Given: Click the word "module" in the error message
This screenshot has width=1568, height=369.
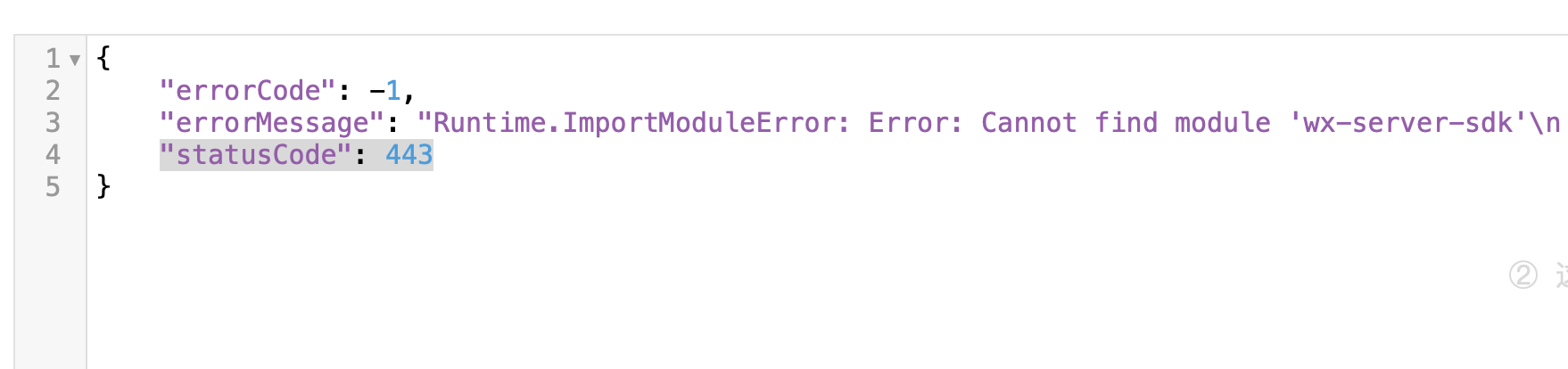Looking at the screenshot, I should (1222, 123).
